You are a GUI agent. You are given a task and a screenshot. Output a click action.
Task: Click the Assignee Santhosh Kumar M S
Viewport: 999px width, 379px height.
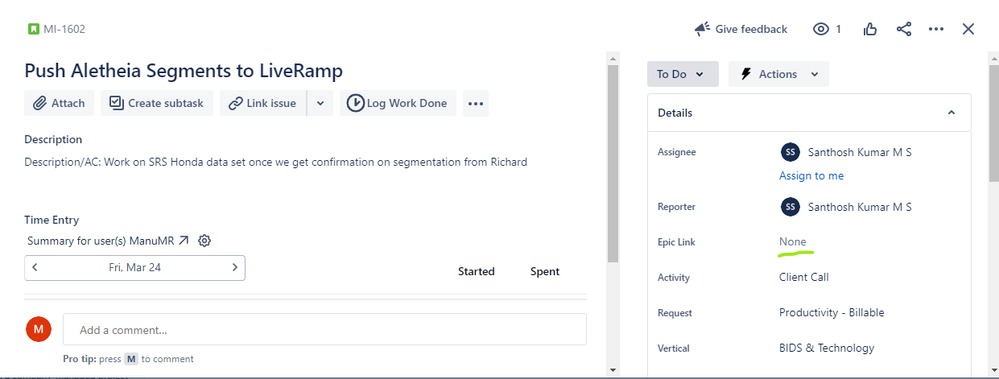pyautogui.click(x=859, y=152)
